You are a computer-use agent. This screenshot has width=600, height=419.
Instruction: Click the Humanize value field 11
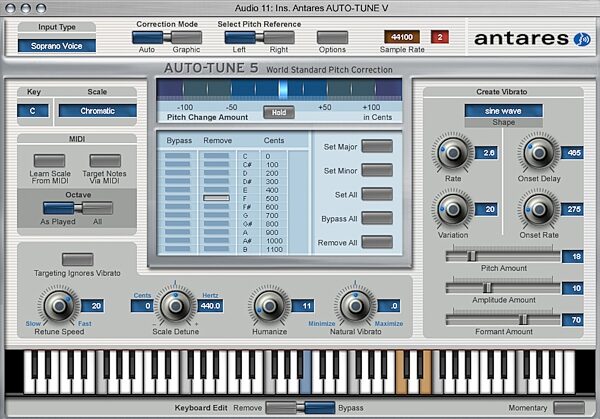point(303,306)
